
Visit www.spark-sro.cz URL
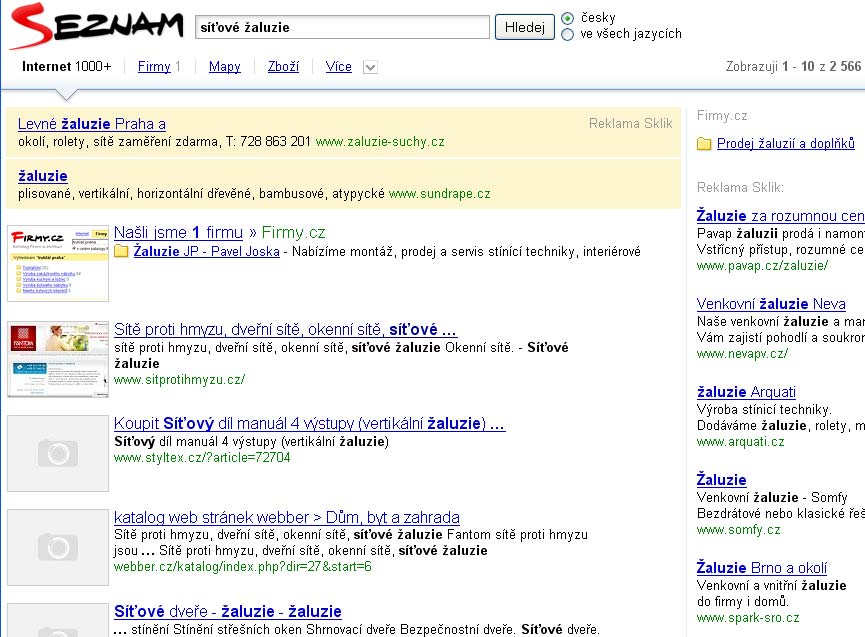748,618
